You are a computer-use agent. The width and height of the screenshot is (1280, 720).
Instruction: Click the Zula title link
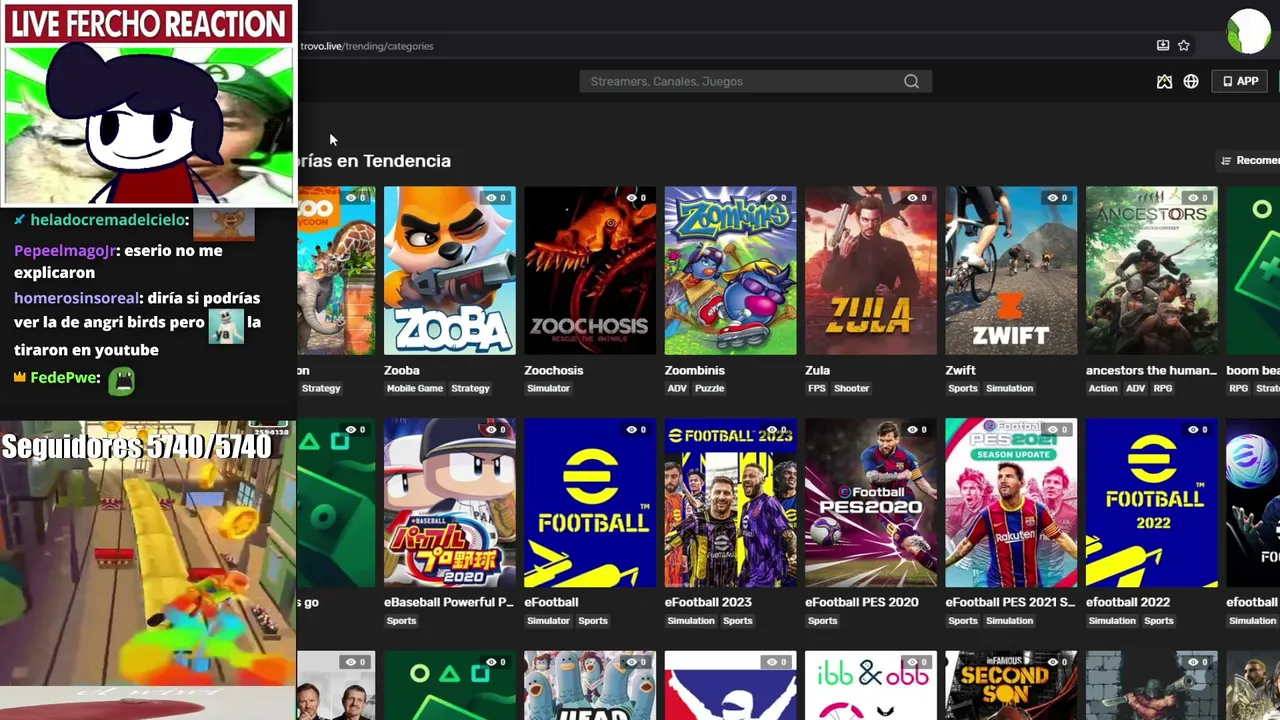coord(818,370)
